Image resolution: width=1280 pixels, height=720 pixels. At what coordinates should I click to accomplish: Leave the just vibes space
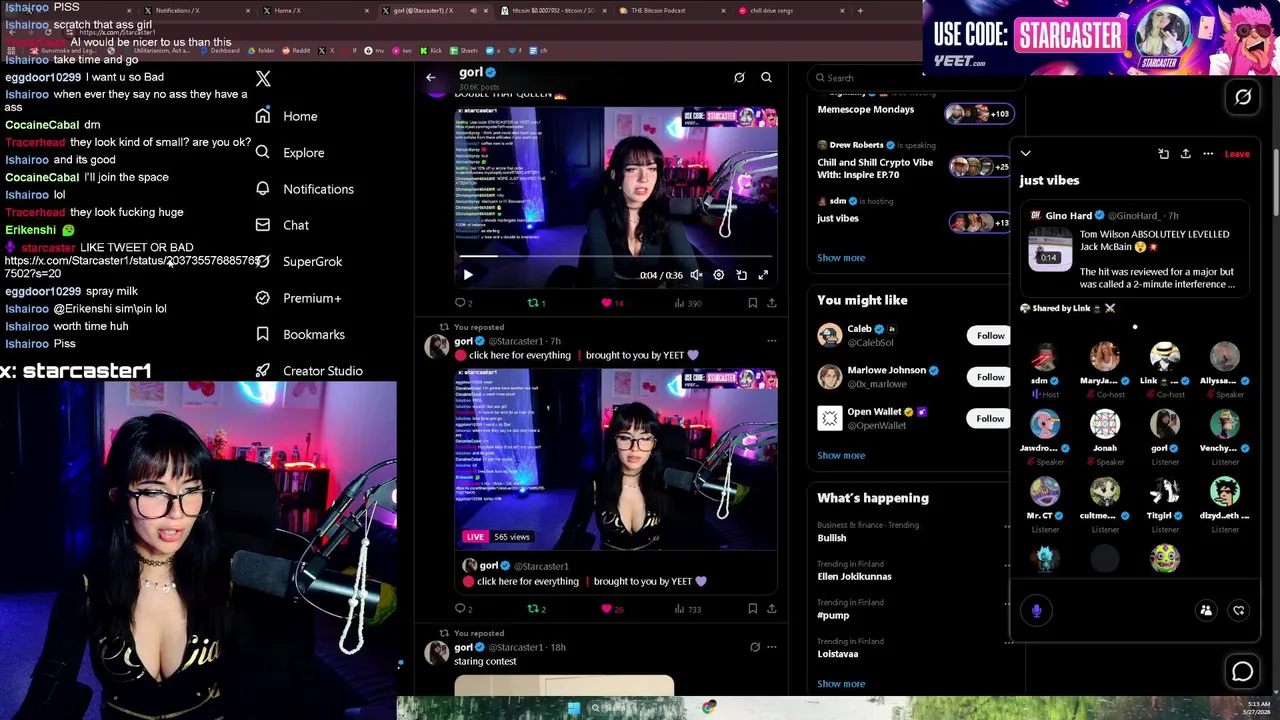tap(1237, 154)
